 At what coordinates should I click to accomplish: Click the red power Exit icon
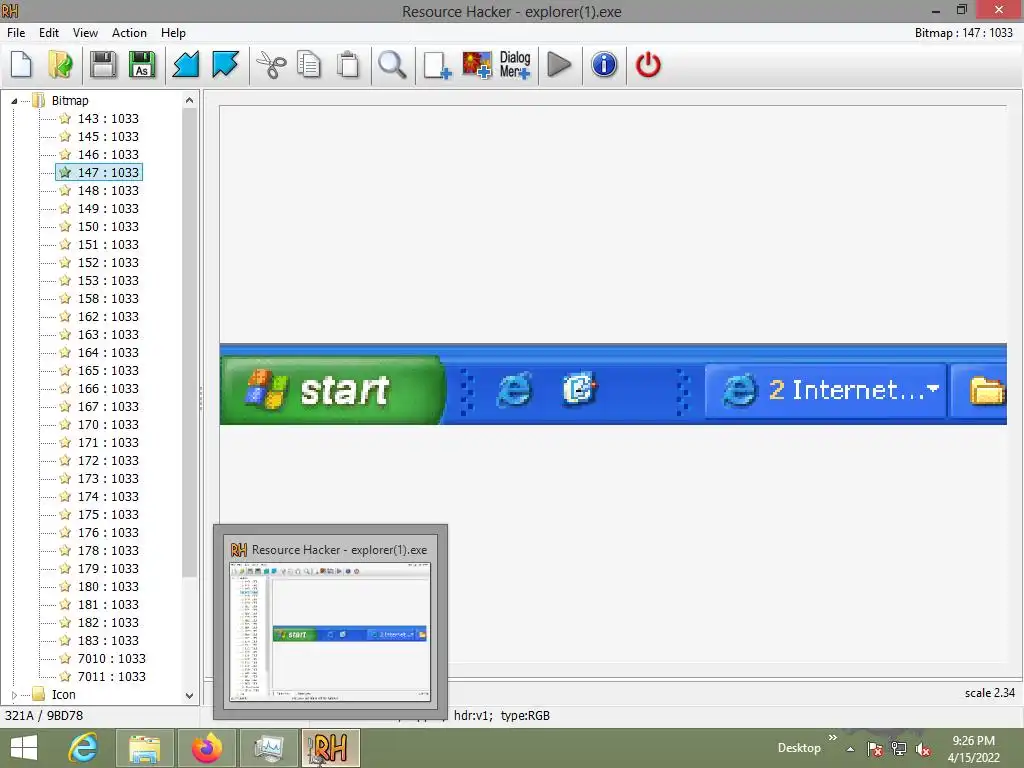[x=648, y=65]
